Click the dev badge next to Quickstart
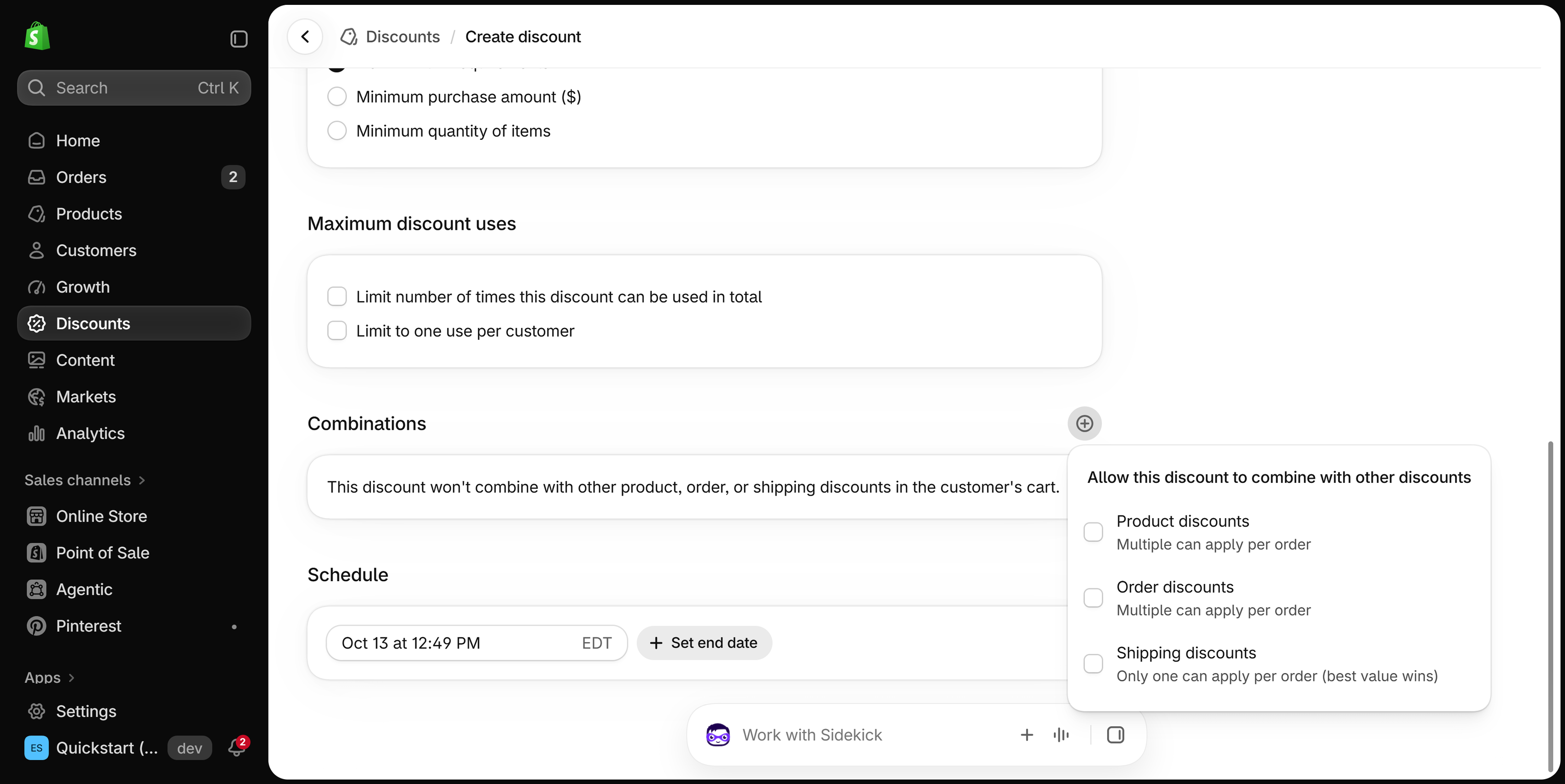The width and height of the screenshot is (1565, 784). (190, 748)
